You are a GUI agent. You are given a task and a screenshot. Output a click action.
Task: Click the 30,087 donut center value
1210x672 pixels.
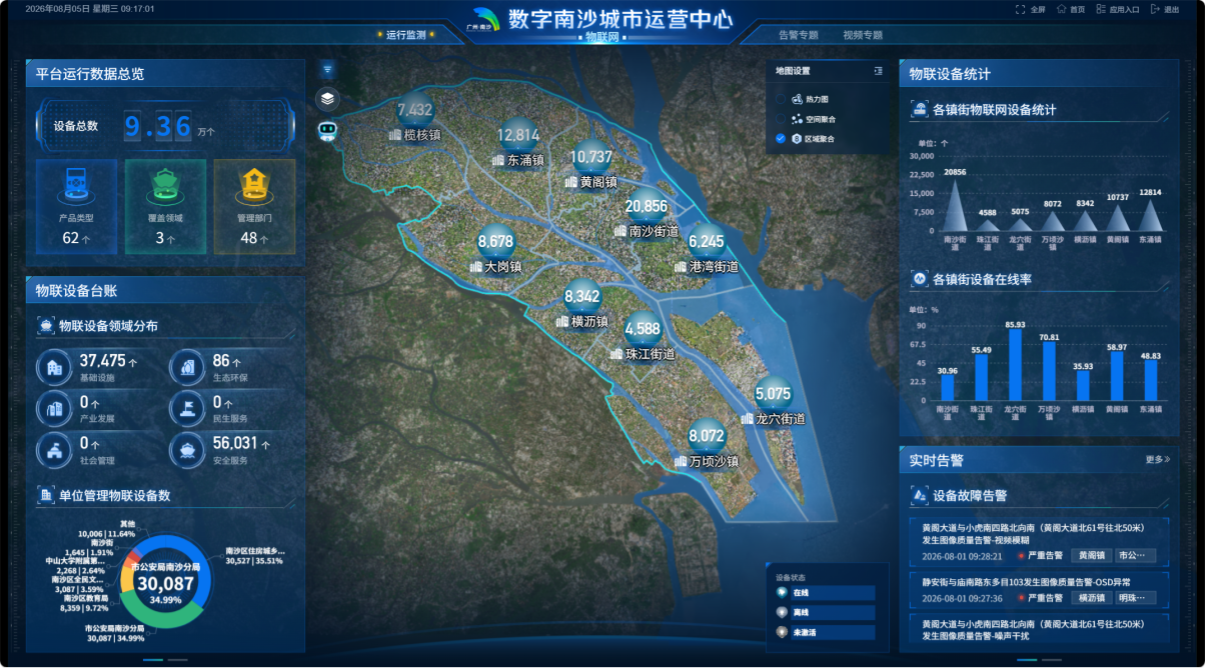166,584
